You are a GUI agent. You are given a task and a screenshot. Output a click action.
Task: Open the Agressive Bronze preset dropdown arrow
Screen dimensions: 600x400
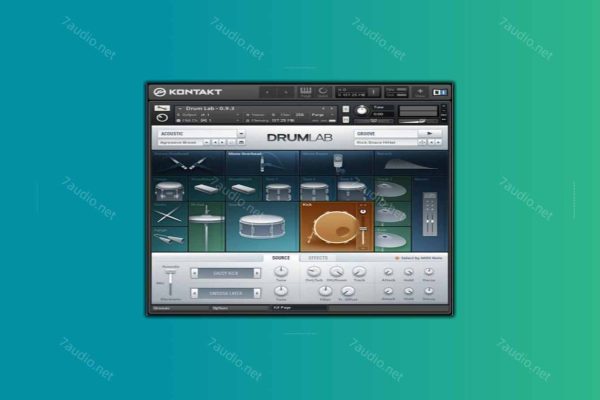(207, 142)
